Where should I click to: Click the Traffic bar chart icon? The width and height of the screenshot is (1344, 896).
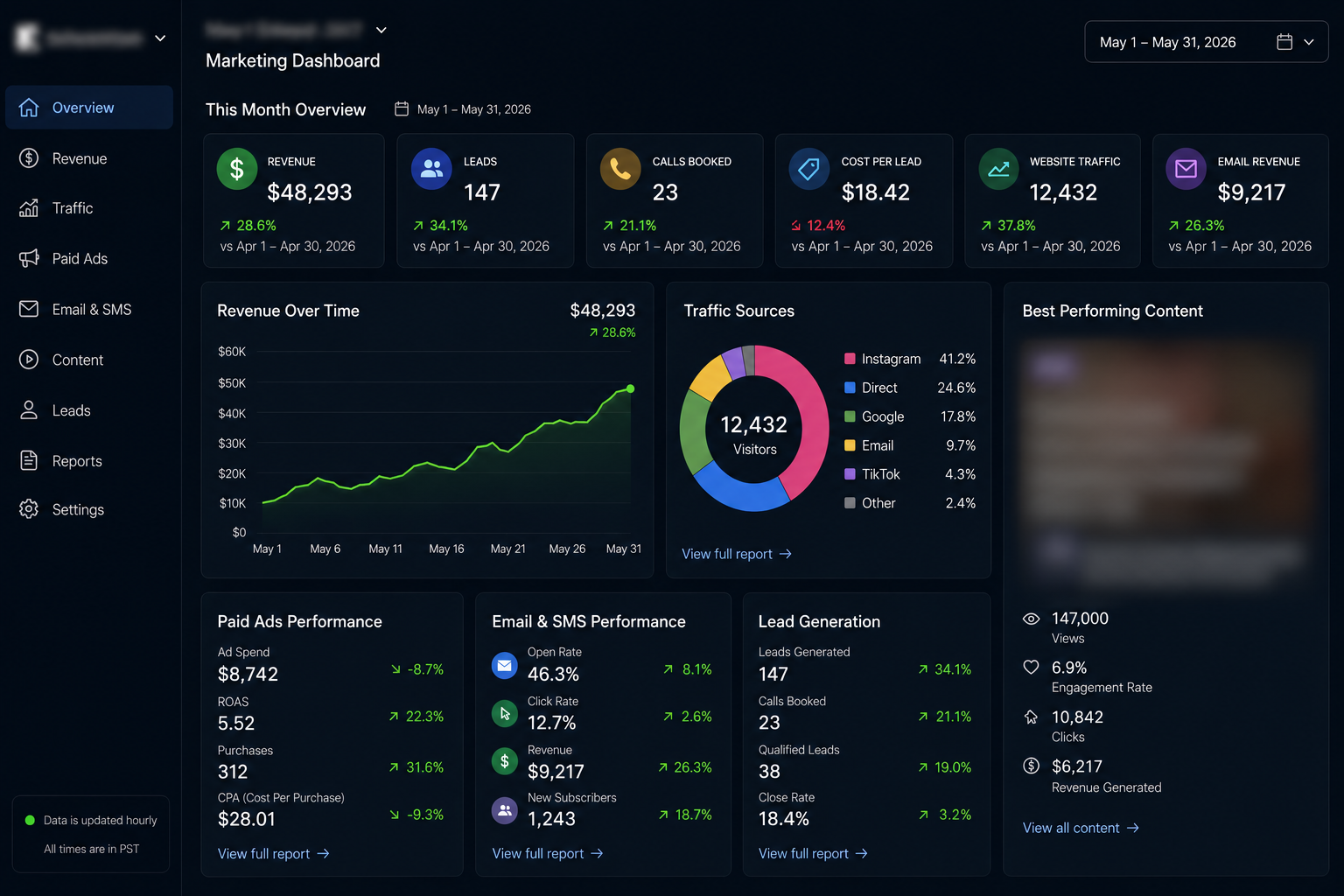pyautogui.click(x=29, y=208)
